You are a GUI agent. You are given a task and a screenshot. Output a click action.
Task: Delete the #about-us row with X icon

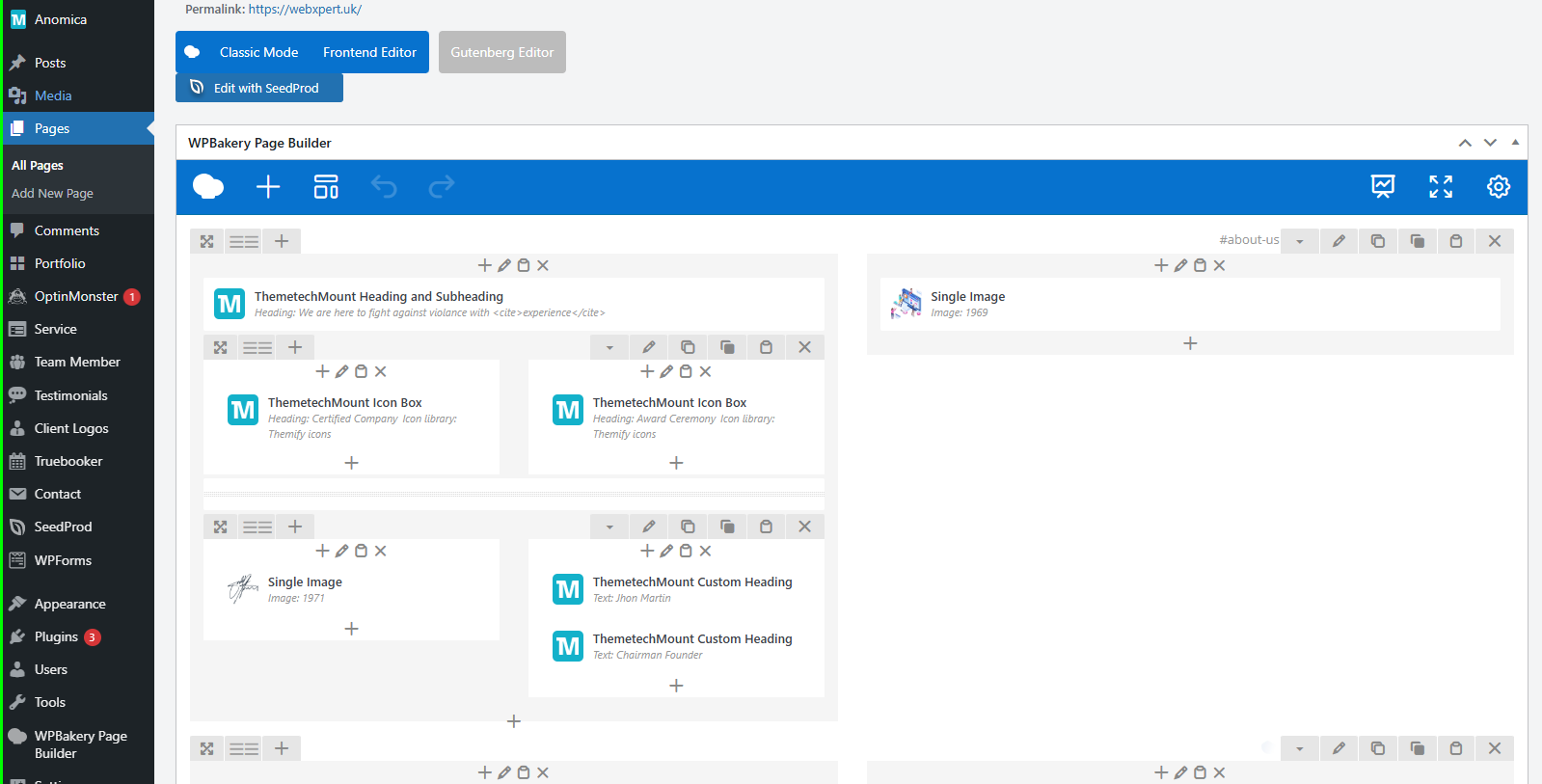point(1495,241)
